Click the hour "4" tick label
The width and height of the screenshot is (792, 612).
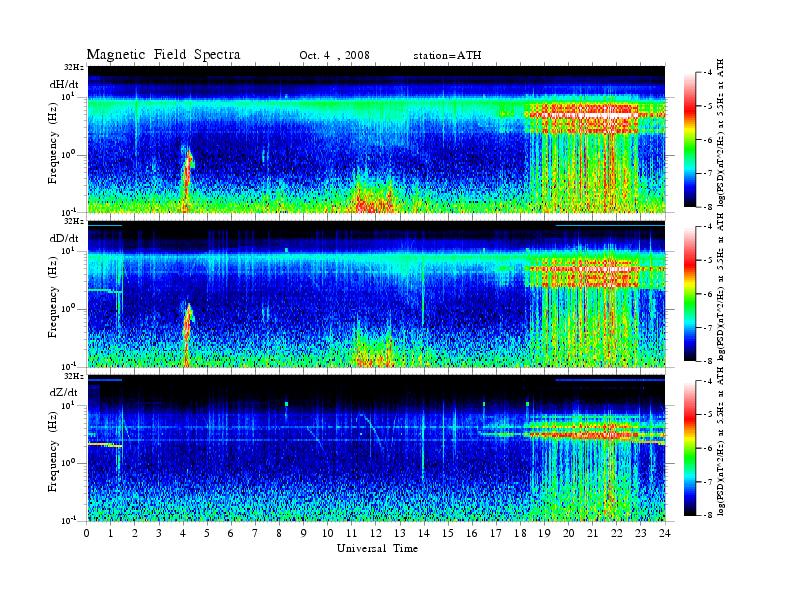183,534
